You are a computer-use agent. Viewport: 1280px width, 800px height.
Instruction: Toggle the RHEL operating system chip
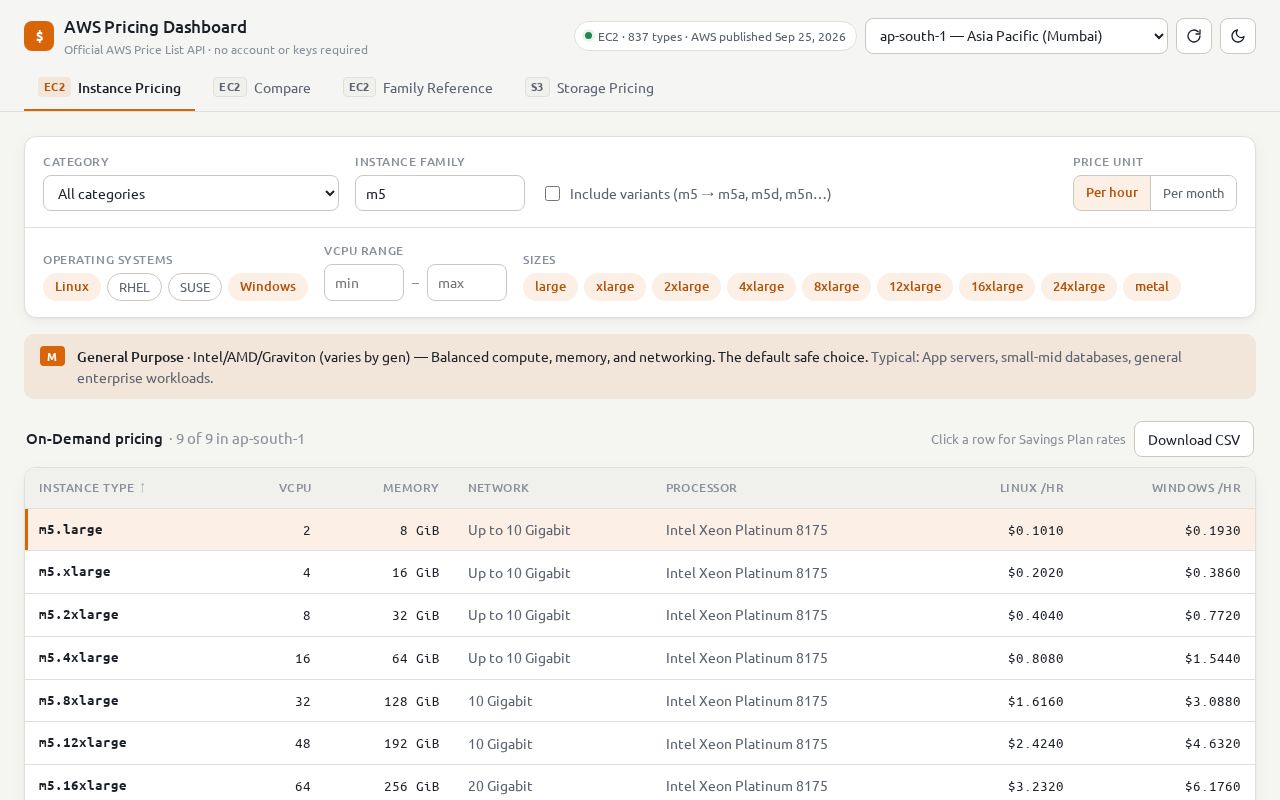(134, 287)
